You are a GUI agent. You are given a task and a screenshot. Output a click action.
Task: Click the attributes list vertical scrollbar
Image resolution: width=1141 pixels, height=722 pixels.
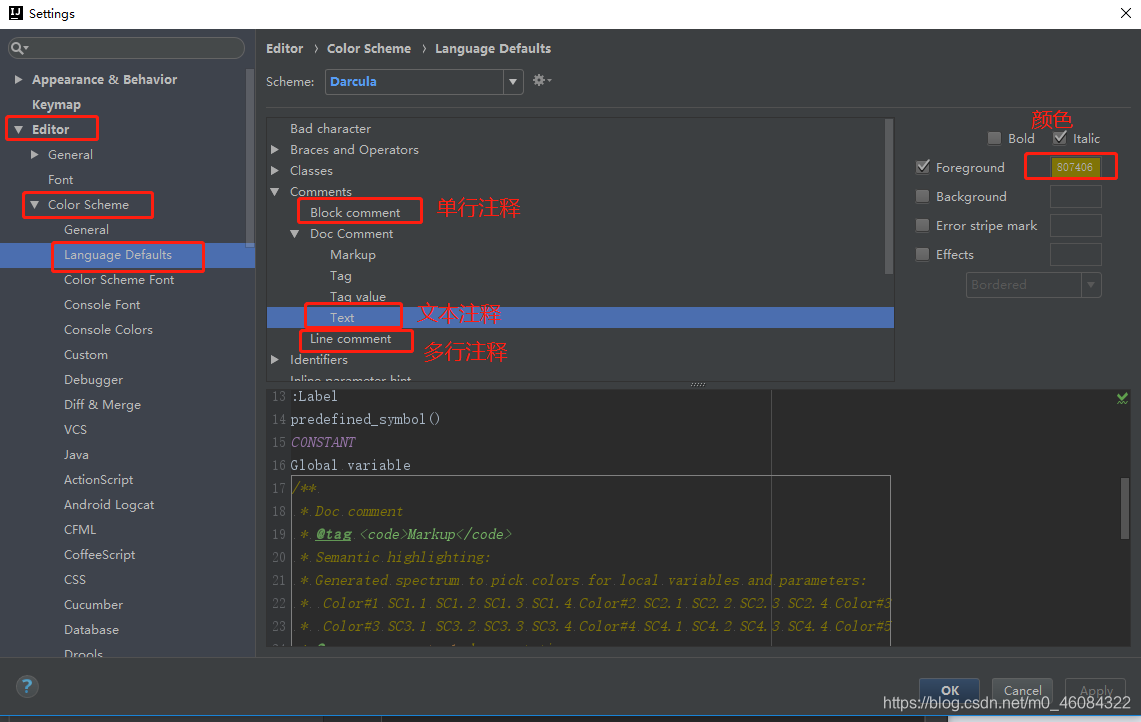point(888,197)
